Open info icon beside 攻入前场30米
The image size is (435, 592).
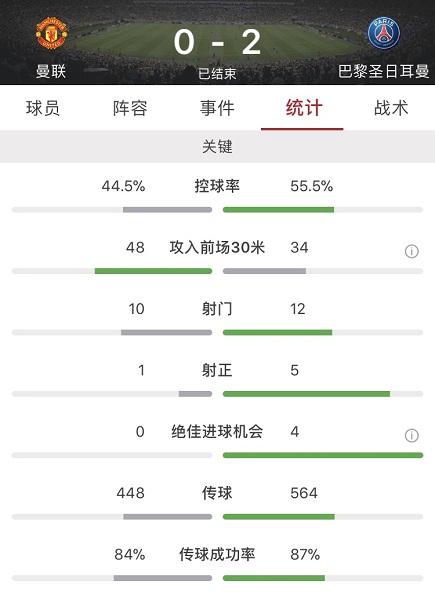pyautogui.click(x=412, y=251)
